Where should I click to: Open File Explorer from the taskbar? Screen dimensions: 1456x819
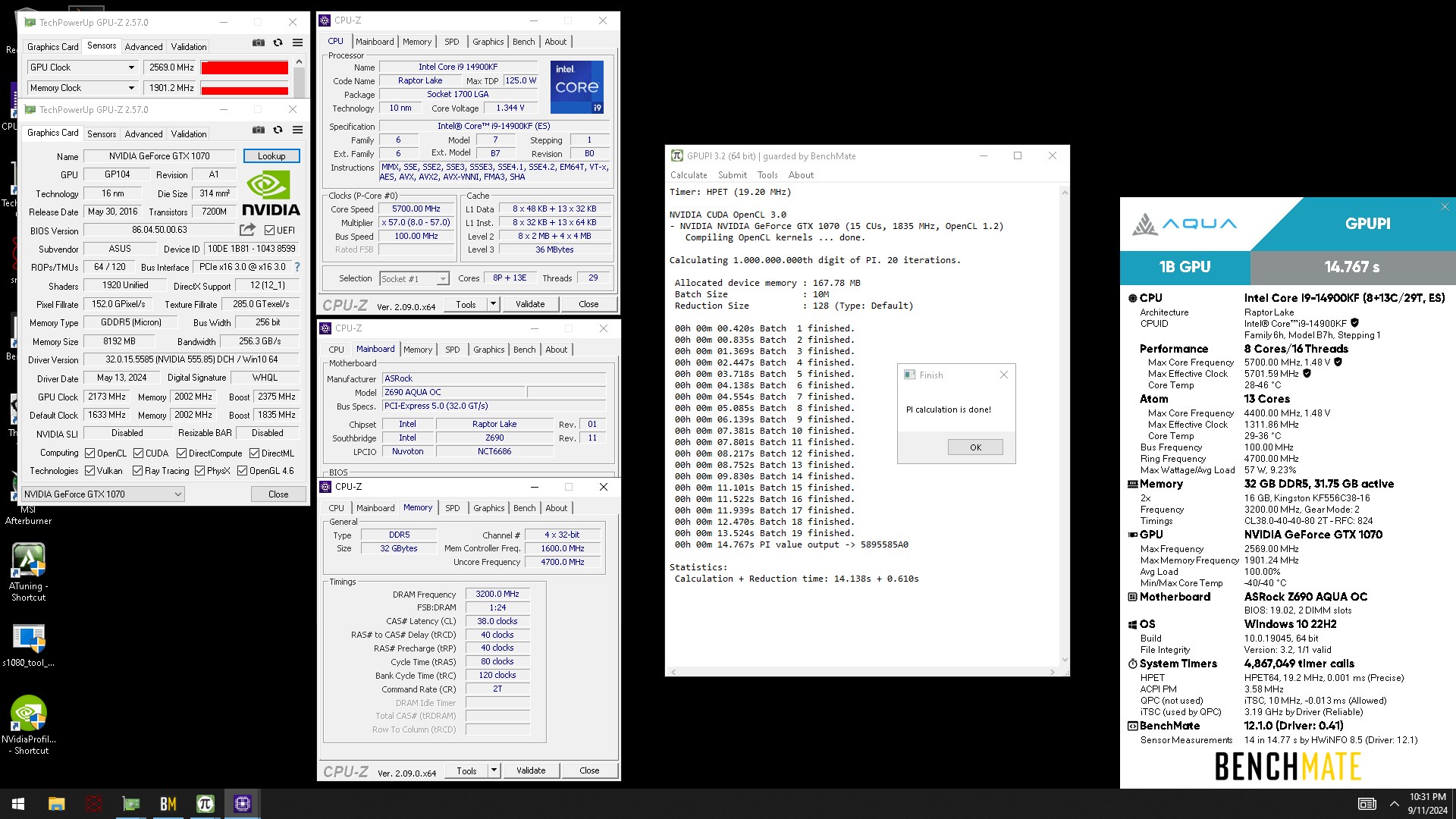click(x=56, y=804)
